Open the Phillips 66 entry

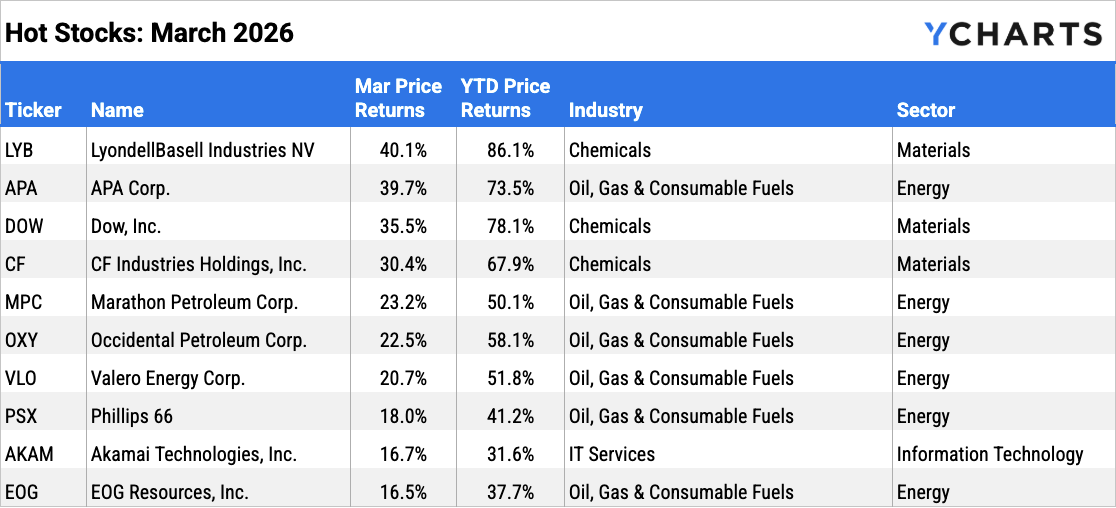coord(130,416)
